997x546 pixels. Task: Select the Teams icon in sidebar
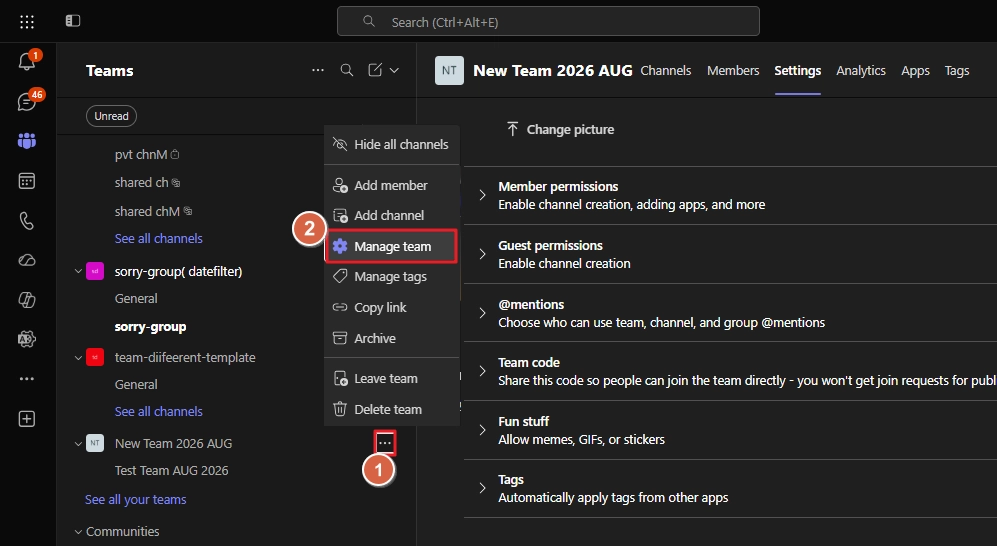click(27, 140)
